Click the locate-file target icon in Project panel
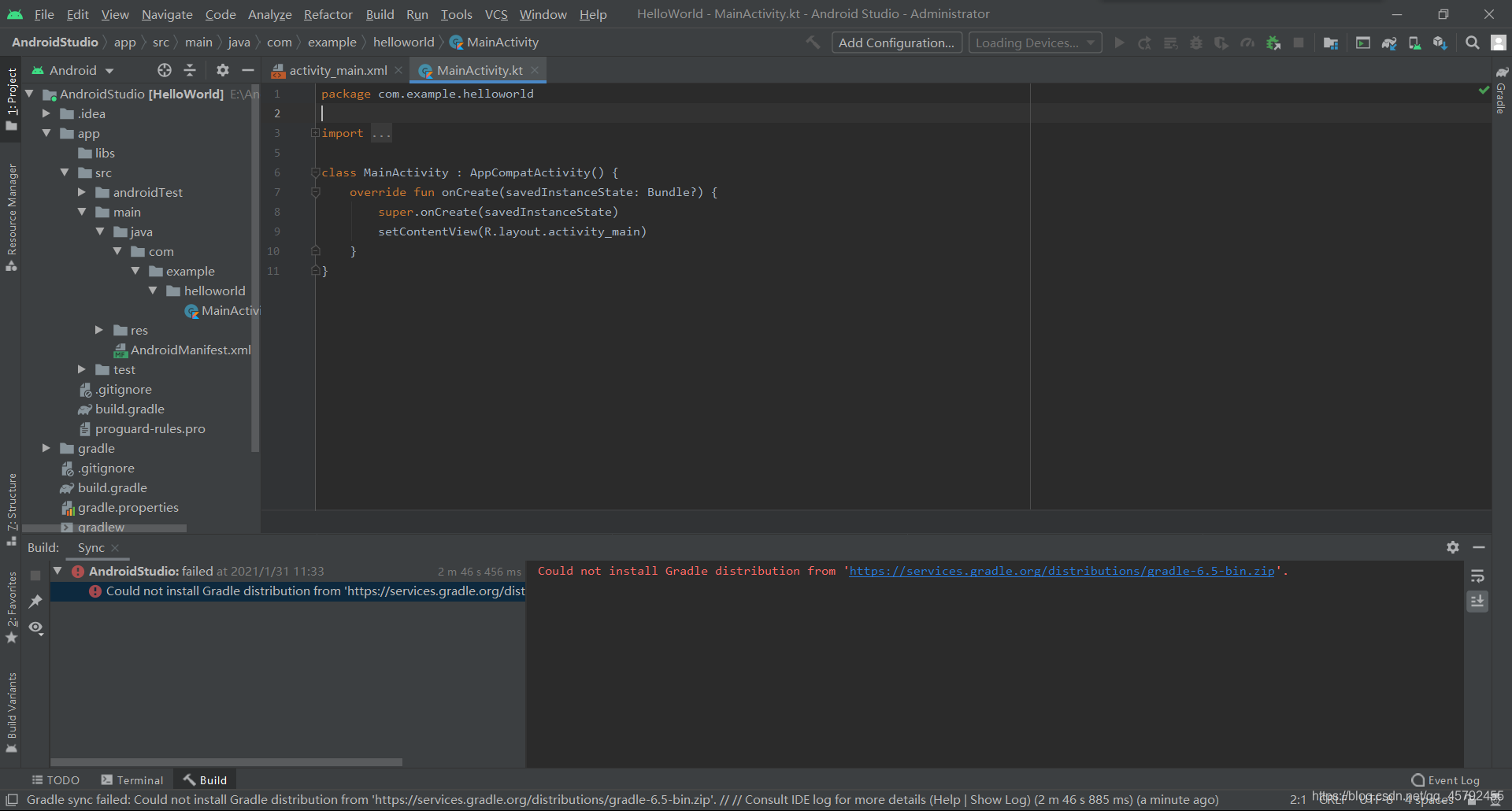Viewport: 1512px width, 811px height. pos(165,70)
